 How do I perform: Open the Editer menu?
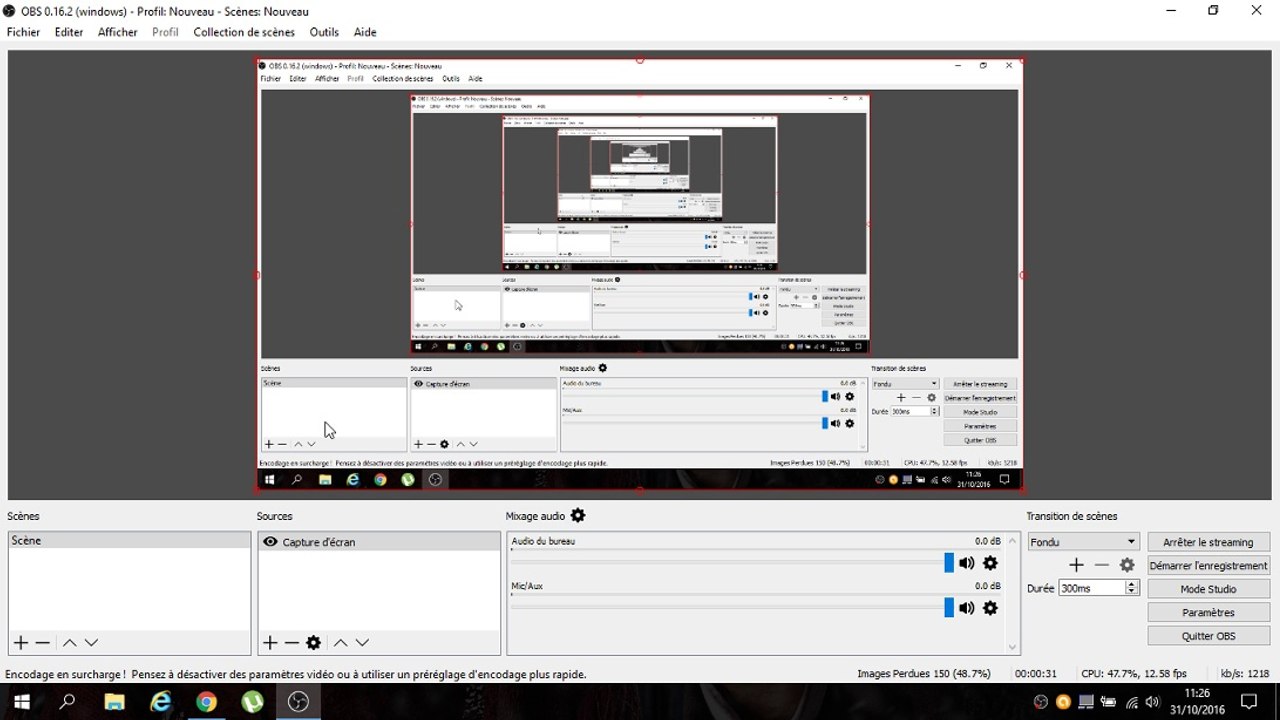[69, 32]
